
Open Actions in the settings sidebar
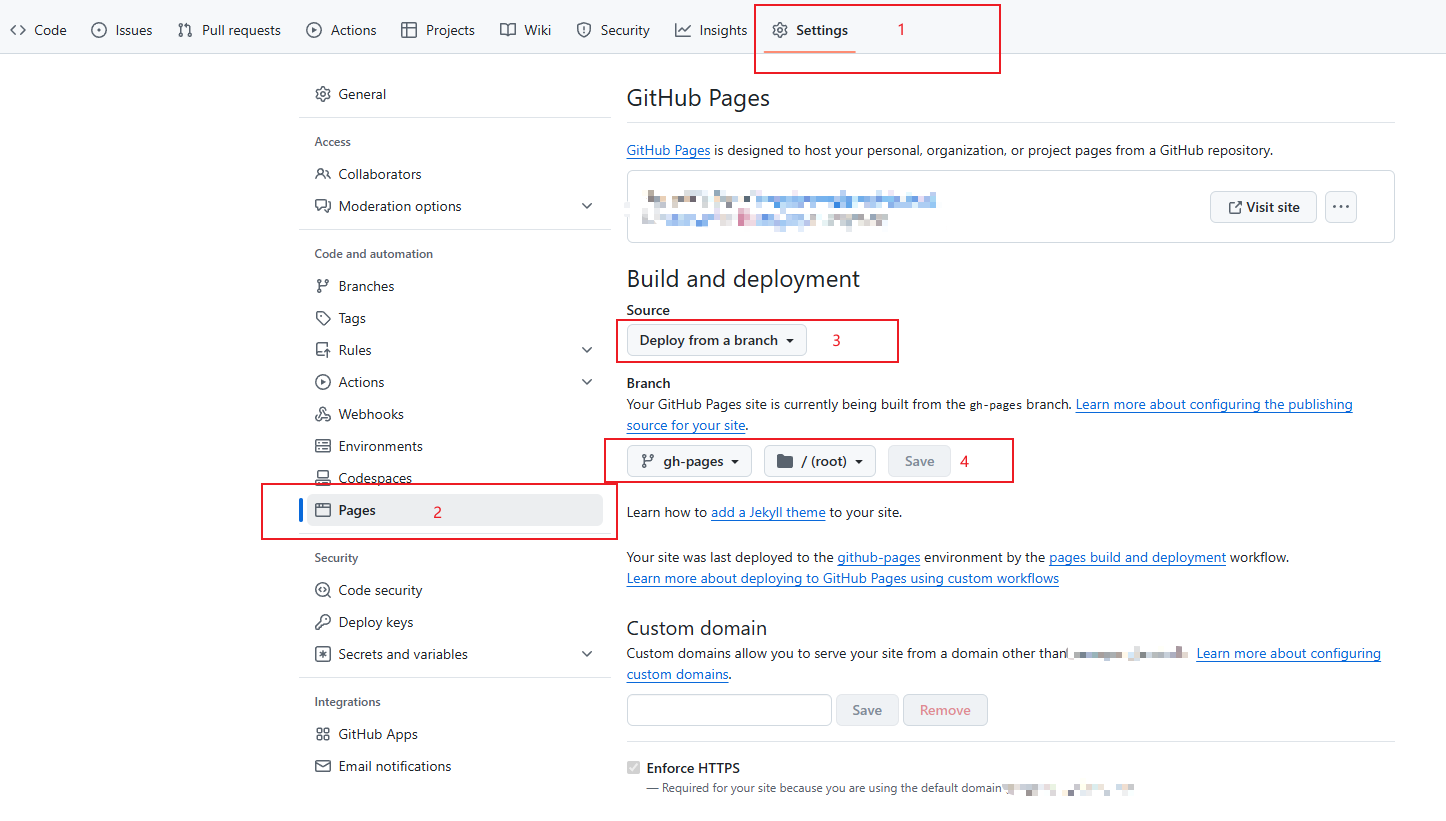[455, 382]
